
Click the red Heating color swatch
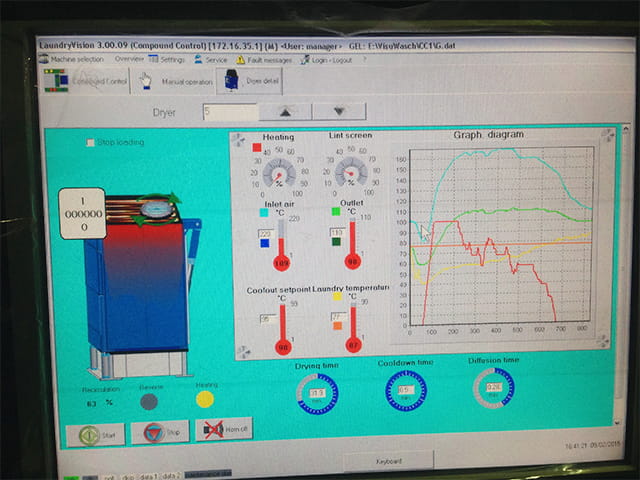256,147
